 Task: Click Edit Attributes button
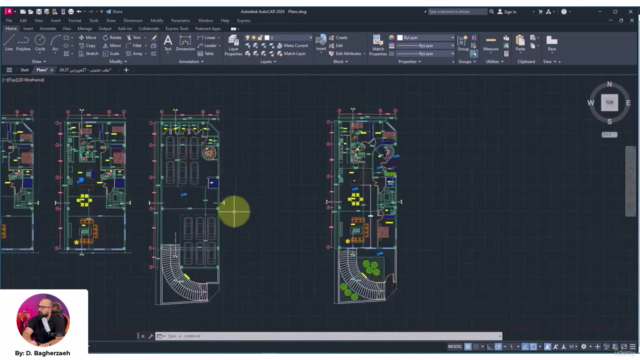tap(345, 53)
